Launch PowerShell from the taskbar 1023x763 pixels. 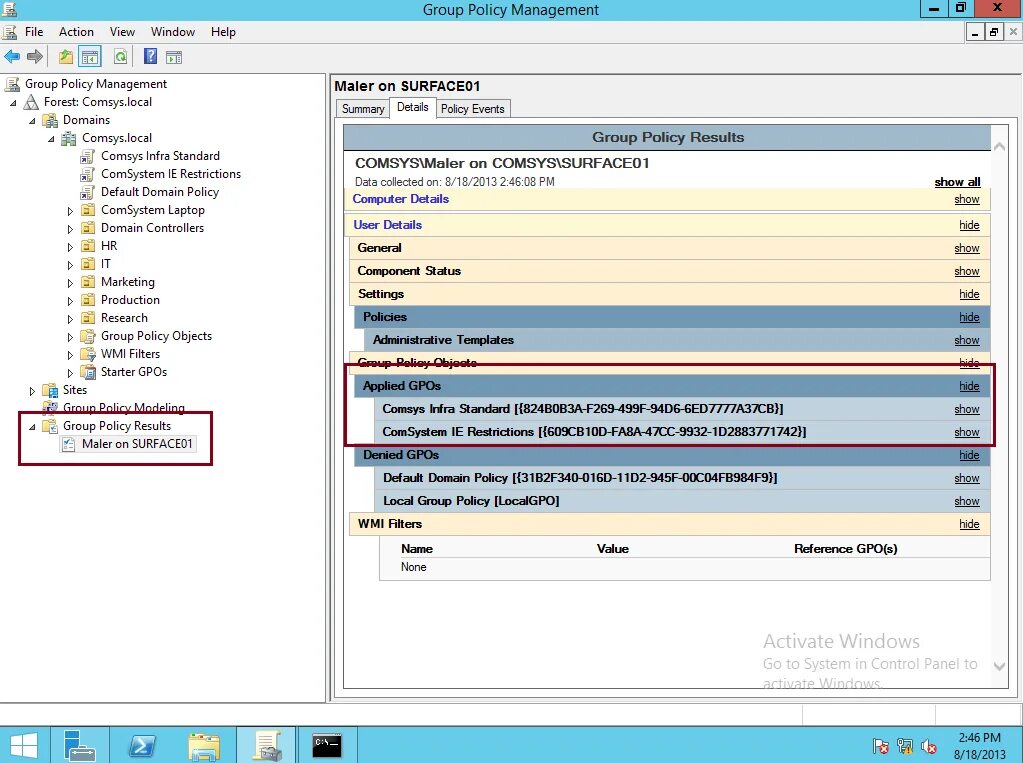(x=142, y=745)
